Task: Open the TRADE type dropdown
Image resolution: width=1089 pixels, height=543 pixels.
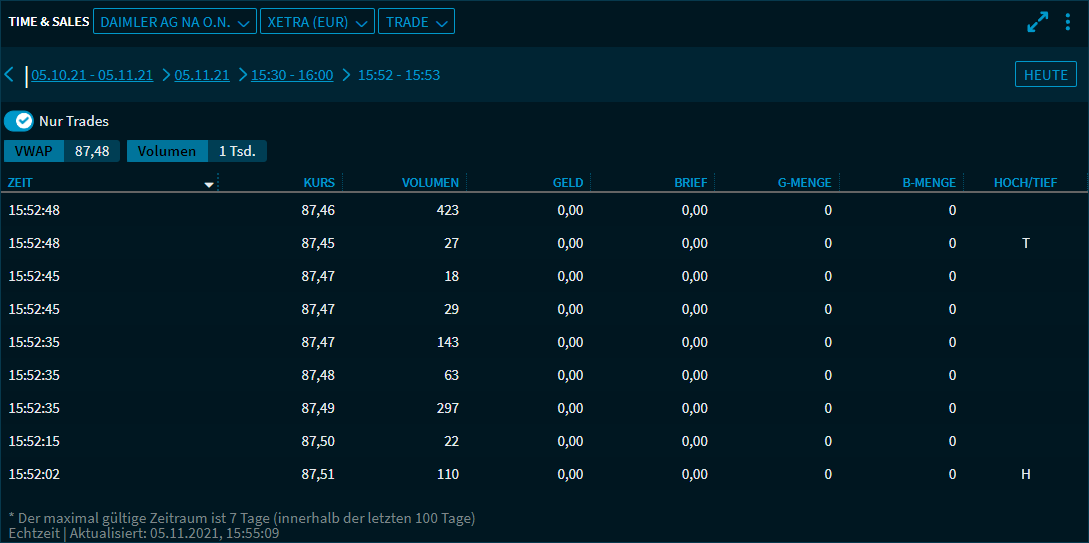Action: (x=416, y=22)
